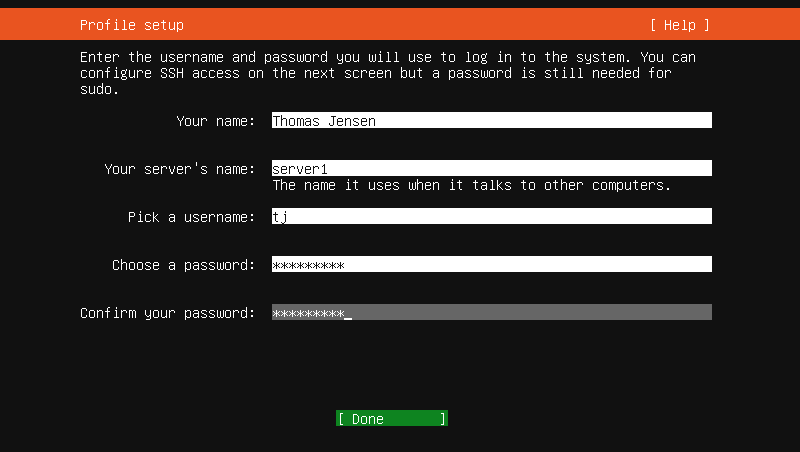Click the username and password instructions paragraph
Image resolution: width=800 pixels, height=452 pixels.
click(388, 73)
